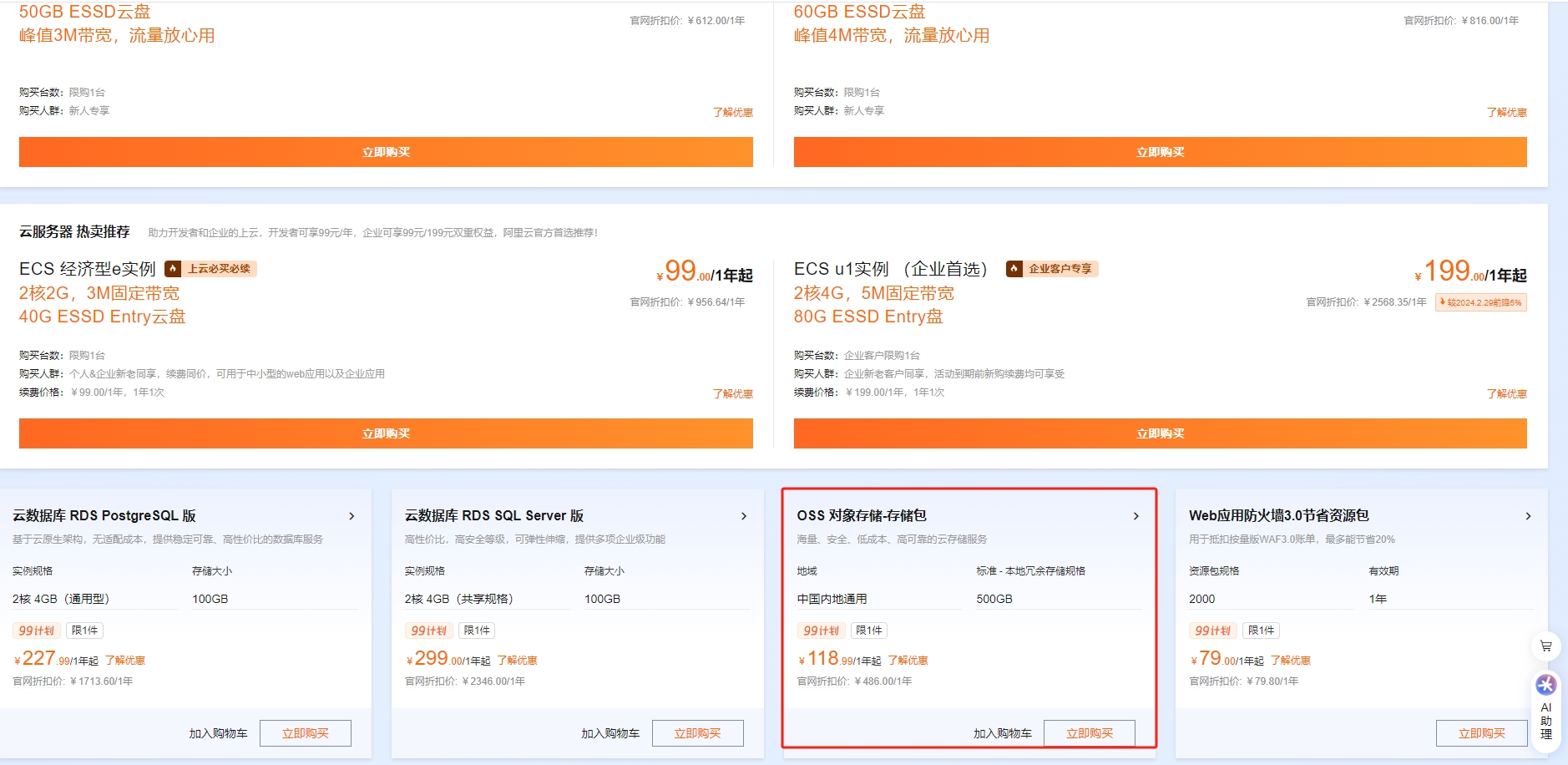1568x765 pixels.
Task: Select the 中国内地通用 region field
Action: 879,599
